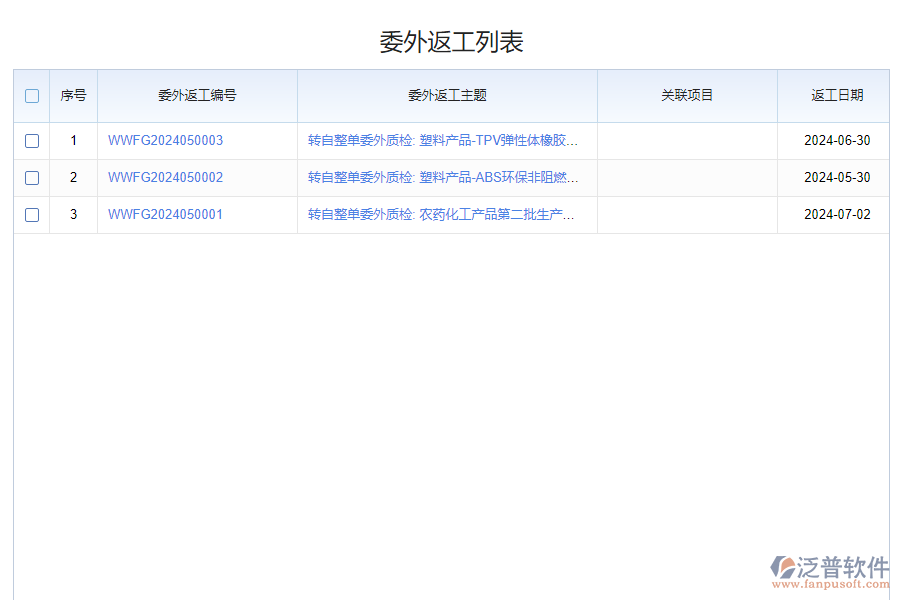Check the checkbox for row 1
Viewport: 900px width, 600px height.
pyautogui.click(x=31, y=140)
